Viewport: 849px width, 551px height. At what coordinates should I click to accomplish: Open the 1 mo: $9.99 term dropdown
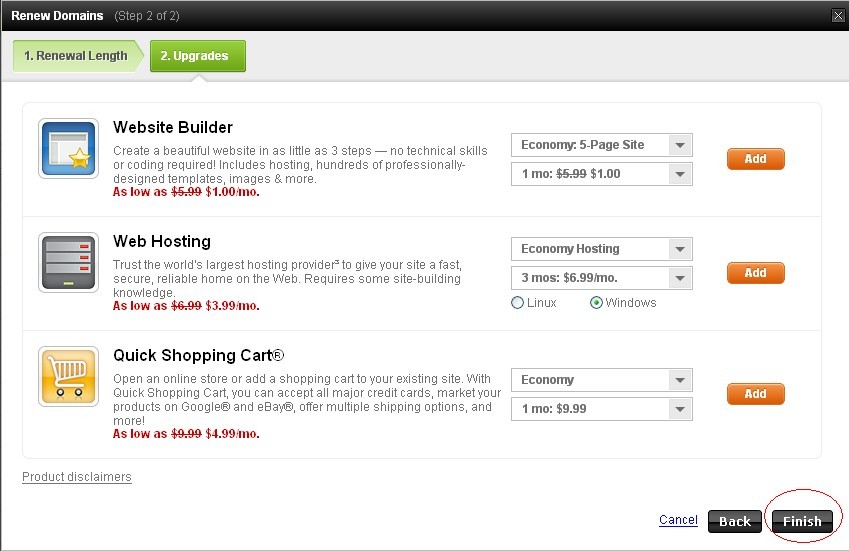(602, 409)
